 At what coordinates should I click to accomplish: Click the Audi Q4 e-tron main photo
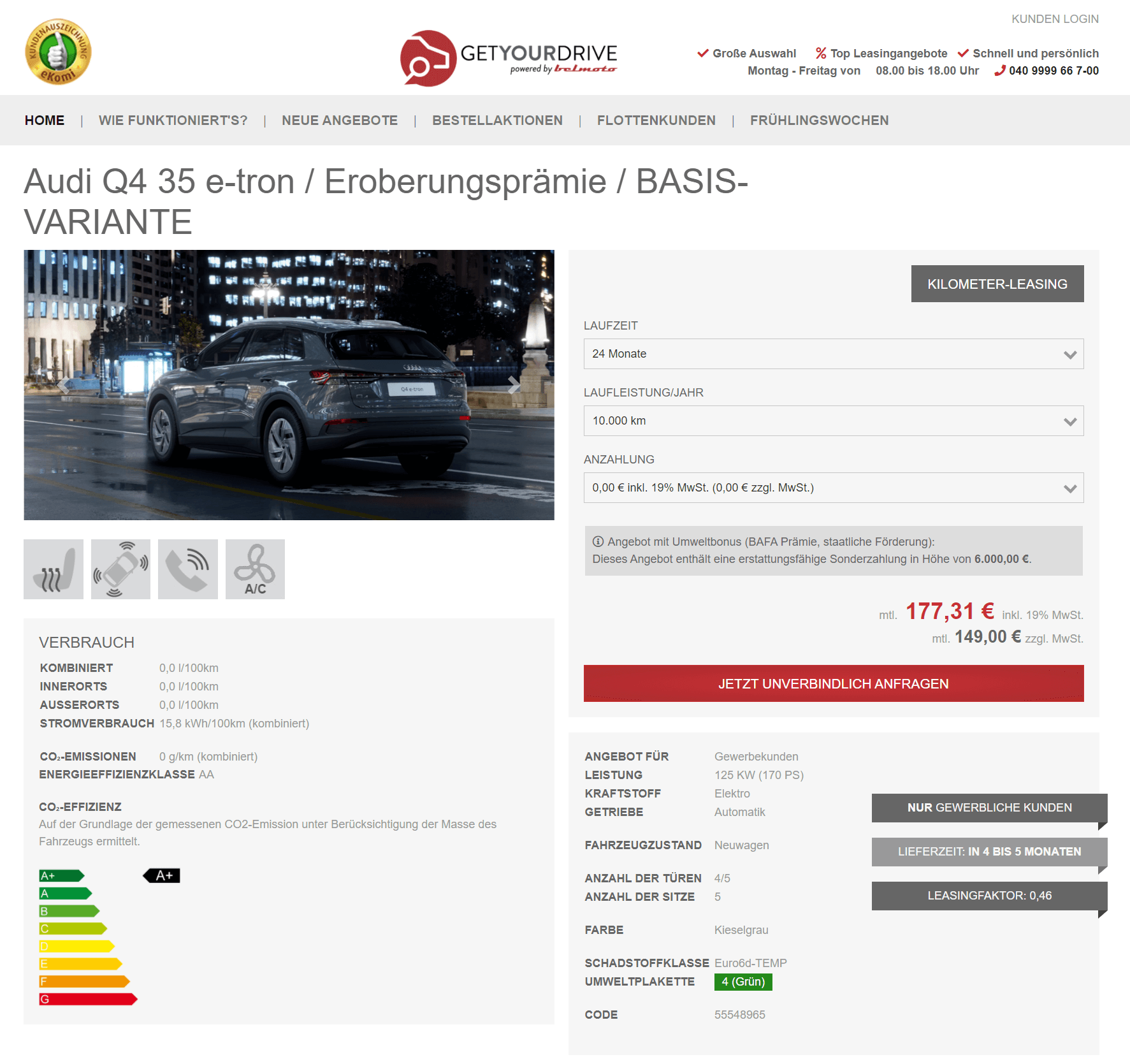tap(289, 385)
